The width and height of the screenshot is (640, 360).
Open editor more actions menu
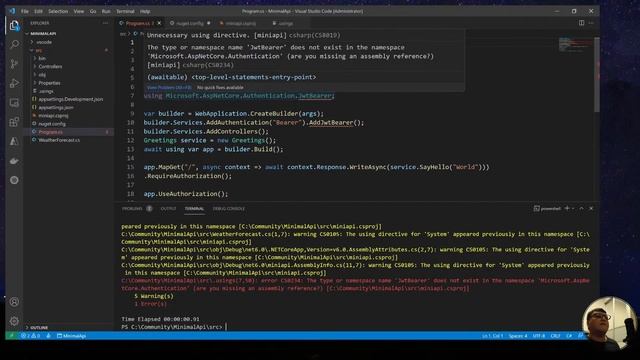[591, 23]
